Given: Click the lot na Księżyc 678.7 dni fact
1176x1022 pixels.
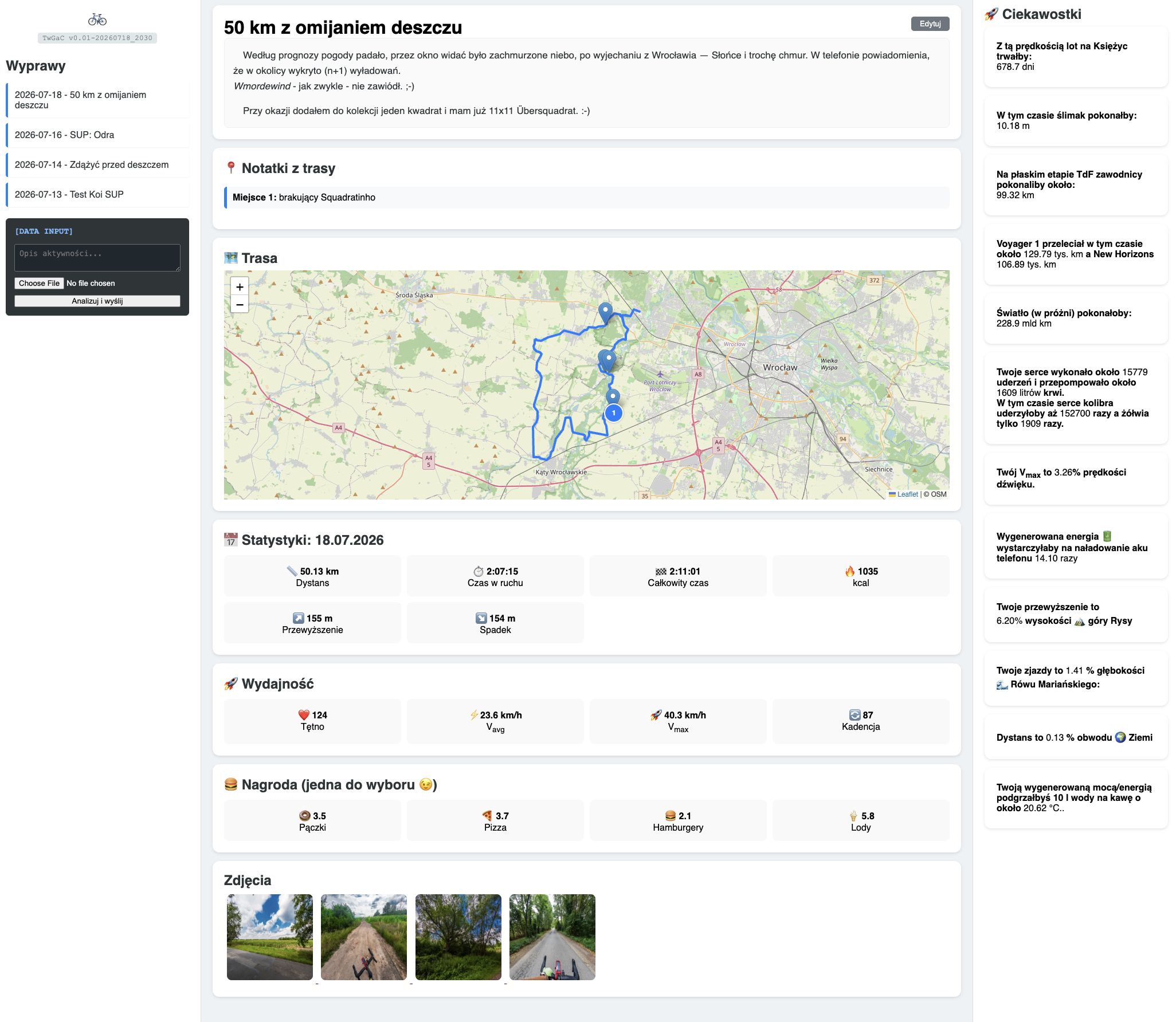Looking at the screenshot, I should [x=1076, y=56].
